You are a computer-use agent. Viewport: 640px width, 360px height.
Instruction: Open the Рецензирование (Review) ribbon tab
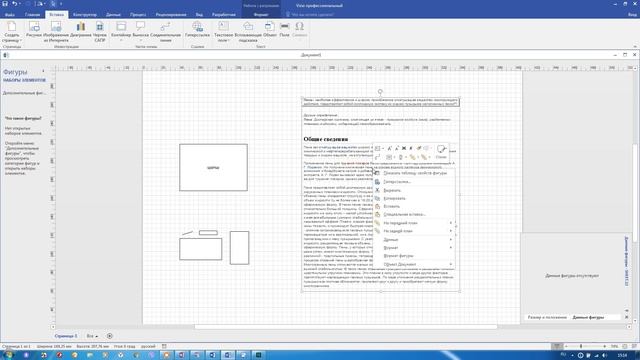171,14
